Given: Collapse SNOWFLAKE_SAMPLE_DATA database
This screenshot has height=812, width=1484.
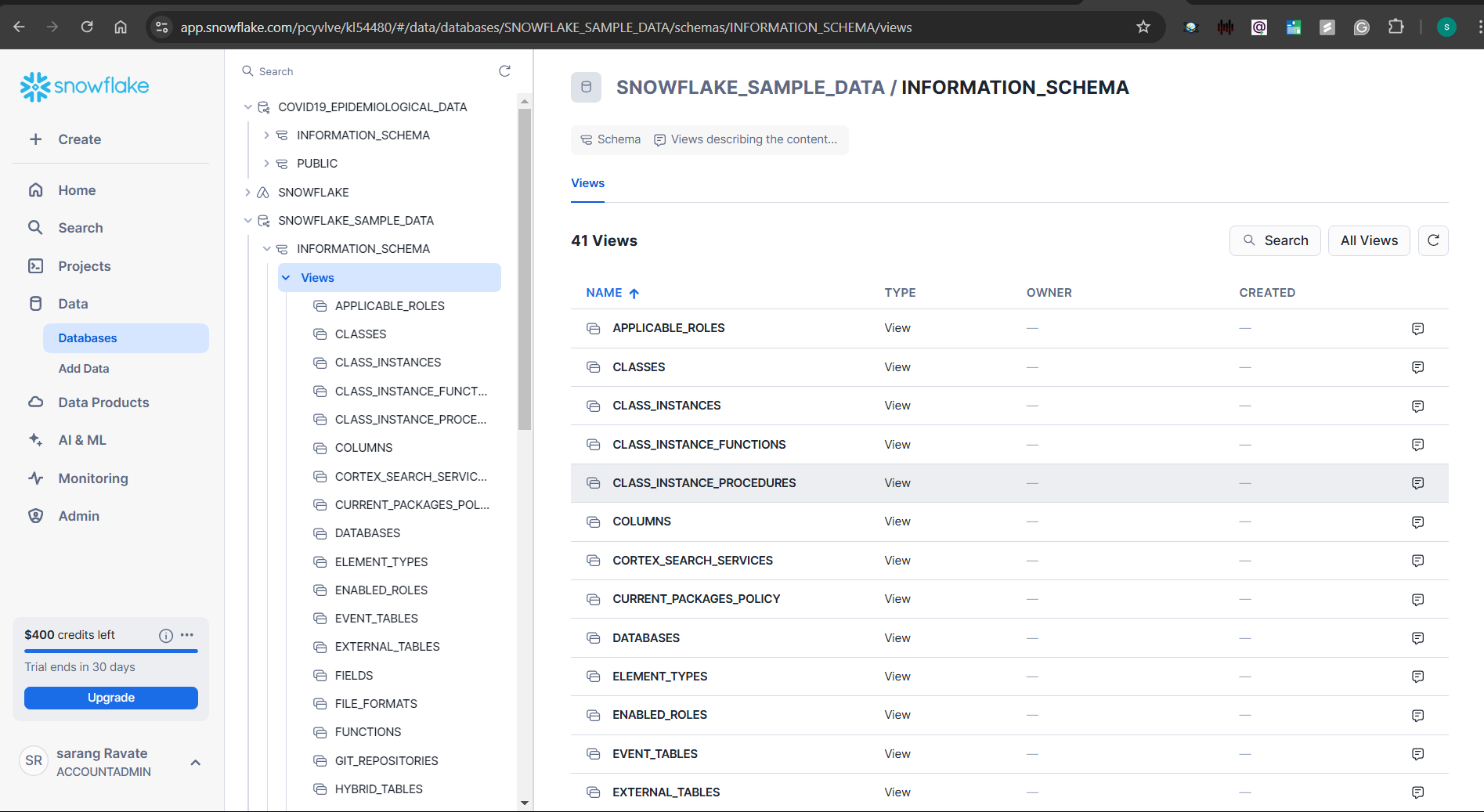Looking at the screenshot, I should 247,221.
